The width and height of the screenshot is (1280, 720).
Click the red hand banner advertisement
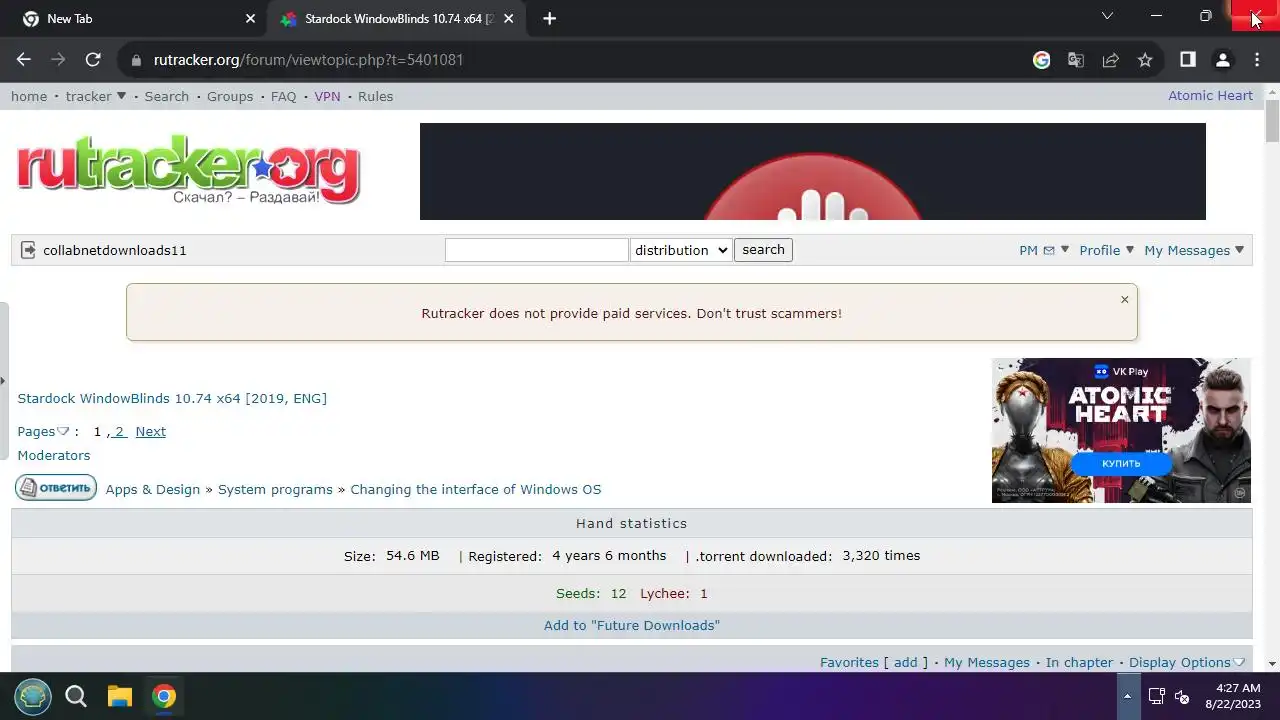[x=813, y=171]
